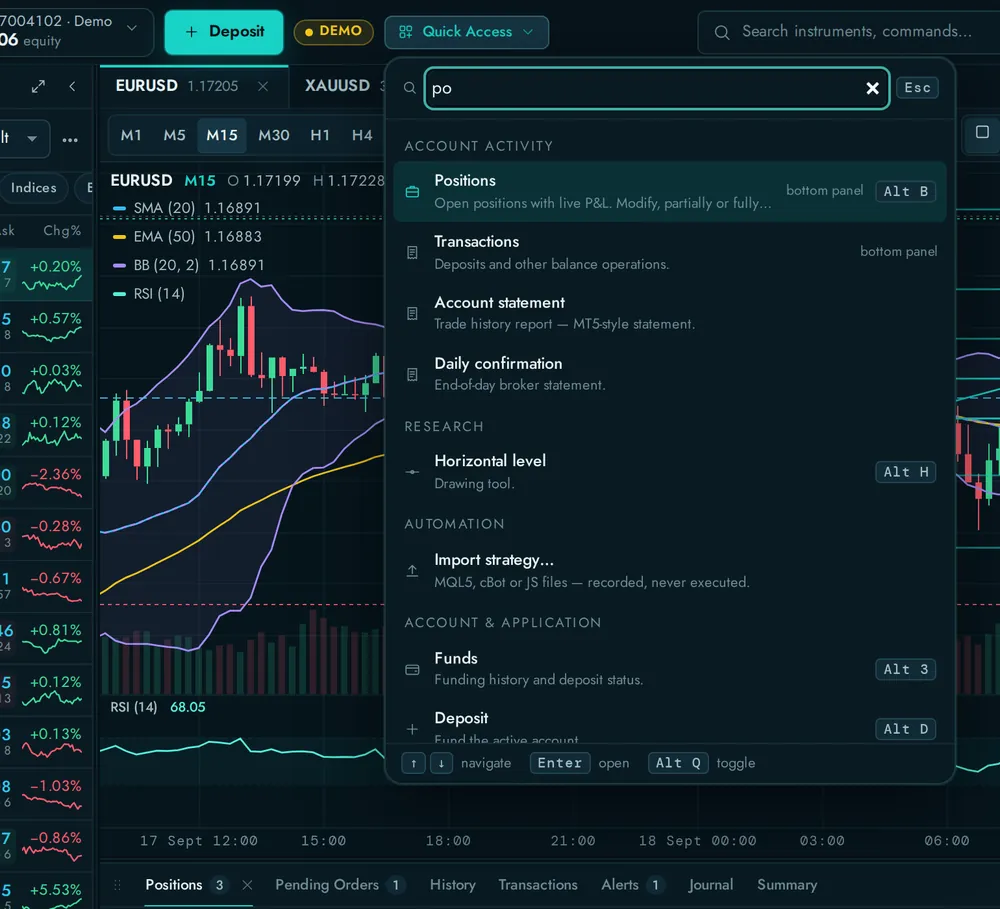
Task: Collapse the watchlist side panel
Action: tap(72, 86)
